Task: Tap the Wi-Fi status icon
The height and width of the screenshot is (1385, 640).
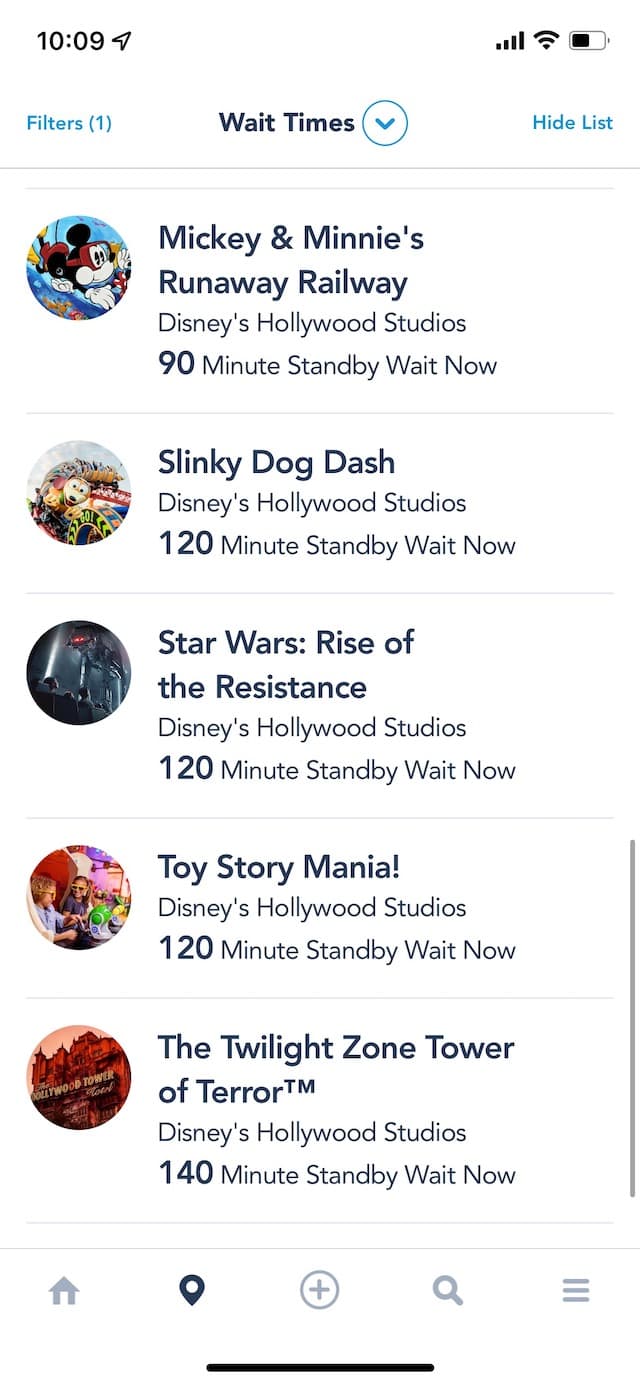Action: (x=545, y=41)
